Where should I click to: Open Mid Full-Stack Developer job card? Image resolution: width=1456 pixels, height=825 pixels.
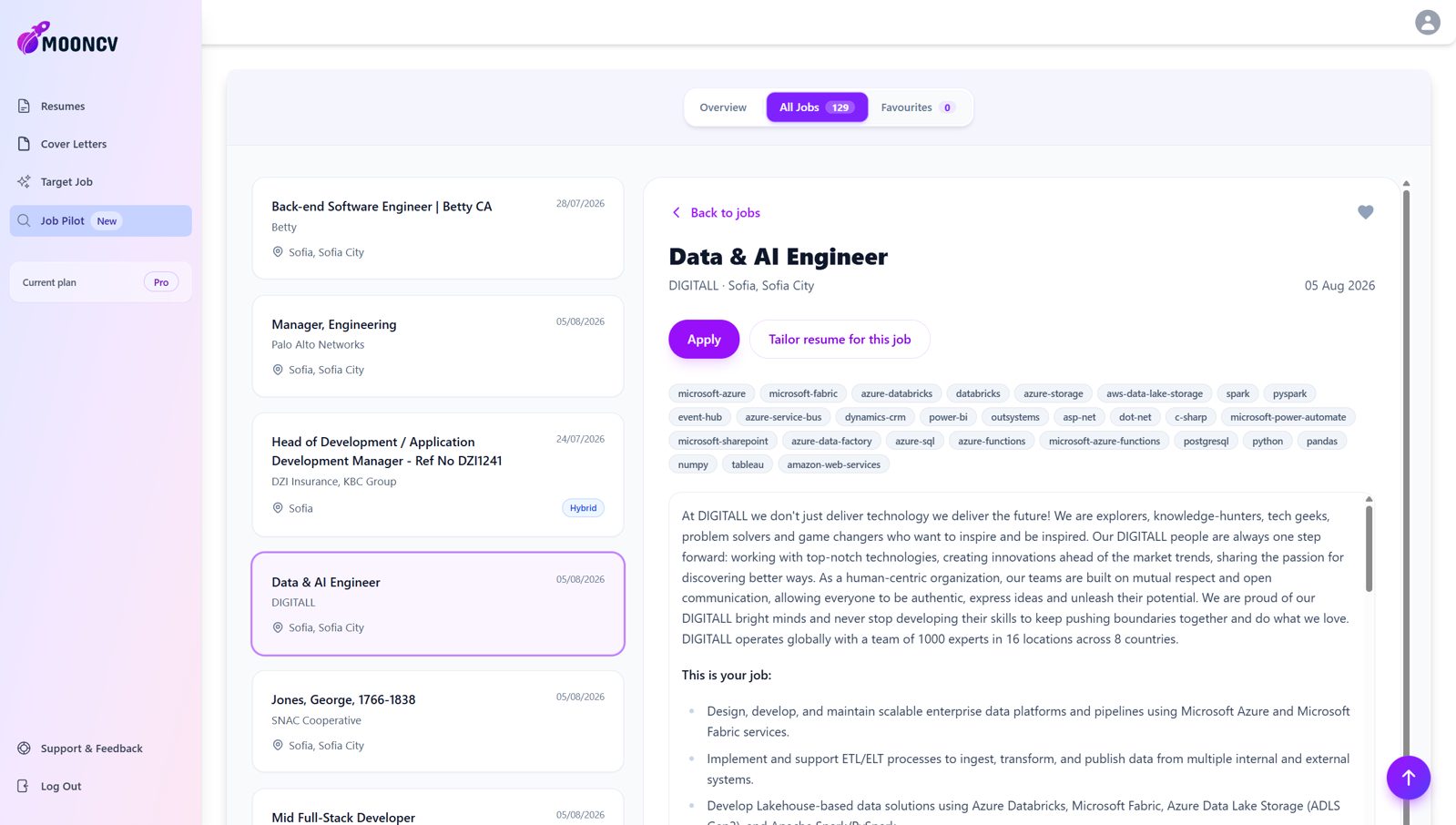click(x=438, y=808)
